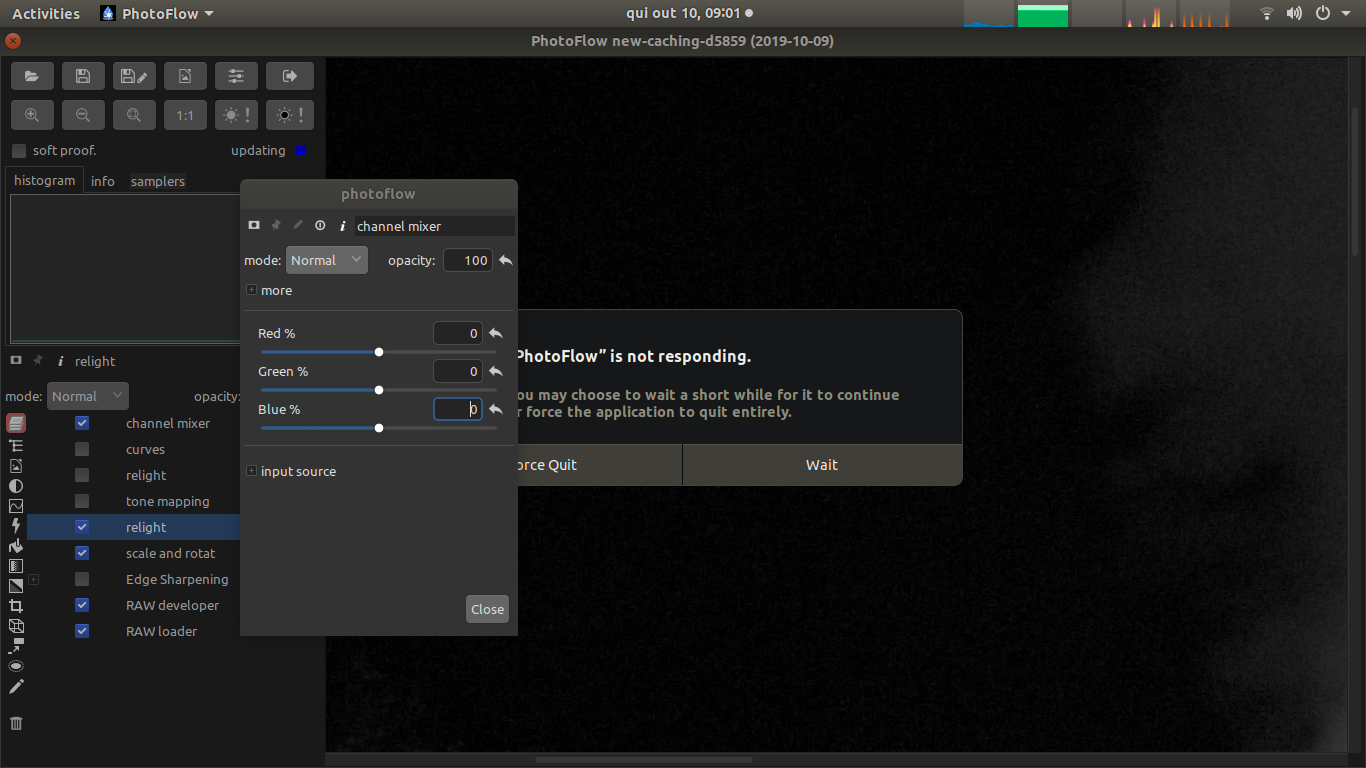Expand the 'input source' section
Screen dimensions: 1366x768
251,471
